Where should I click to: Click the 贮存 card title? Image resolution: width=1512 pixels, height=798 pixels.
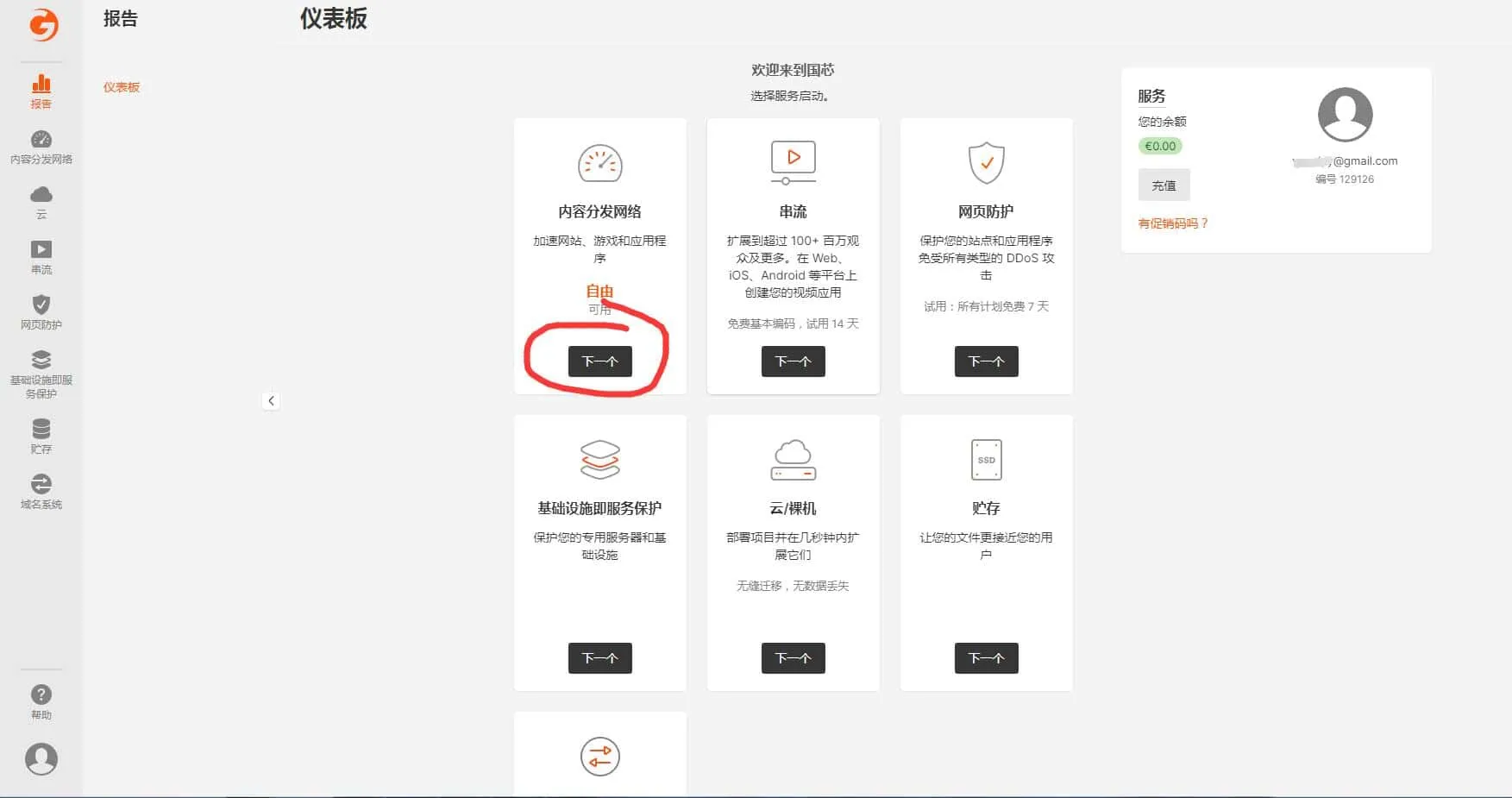987,508
